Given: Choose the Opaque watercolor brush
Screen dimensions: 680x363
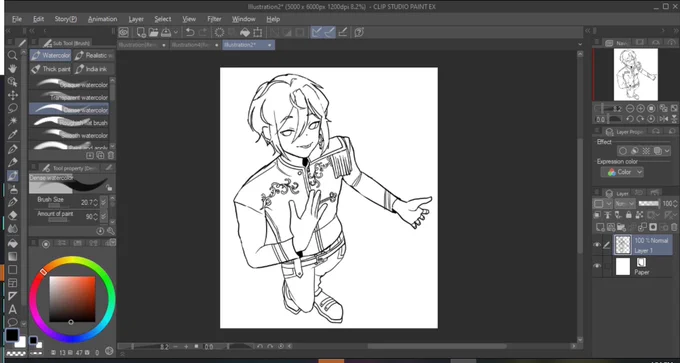Looking at the screenshot, I should point(69,85).
